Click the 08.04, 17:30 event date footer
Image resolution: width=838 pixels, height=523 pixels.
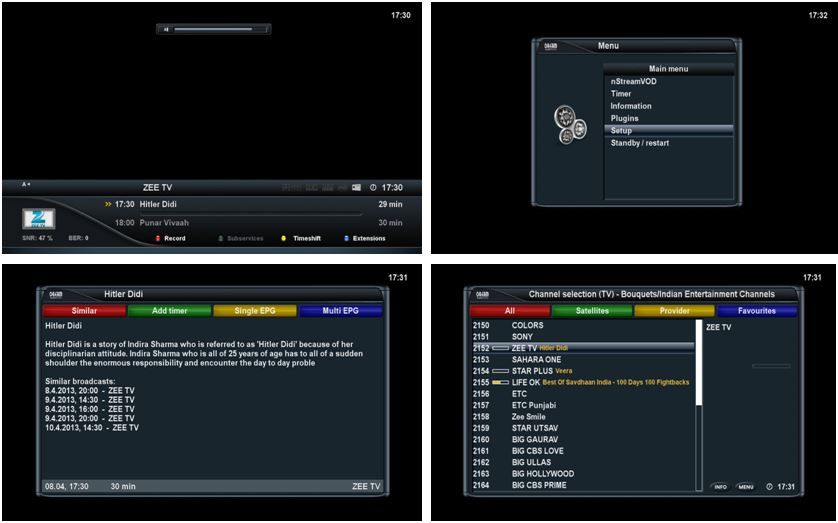[x=67, y=487]
